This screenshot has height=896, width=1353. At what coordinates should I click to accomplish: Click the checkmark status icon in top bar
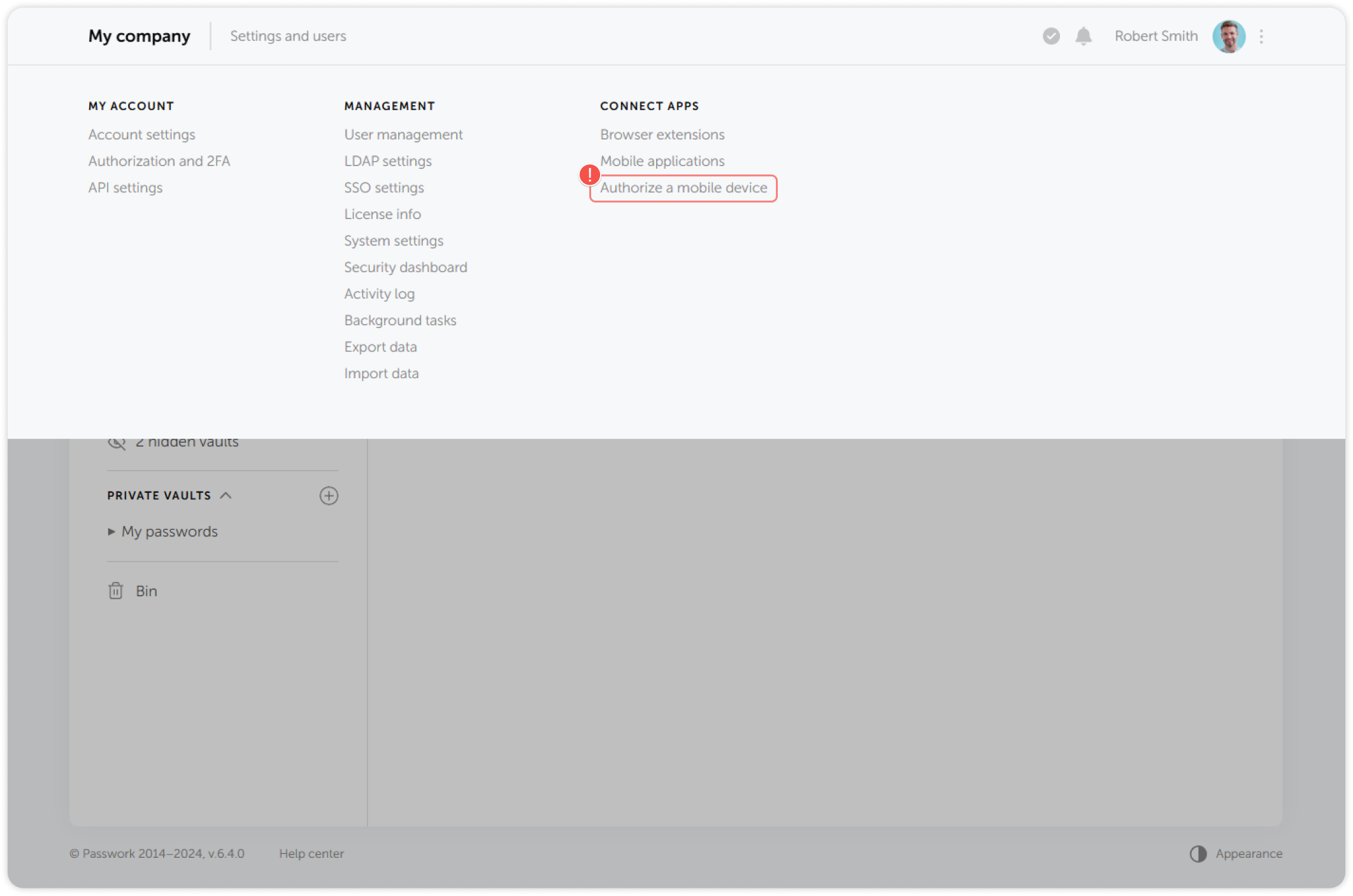(1050, 36)
